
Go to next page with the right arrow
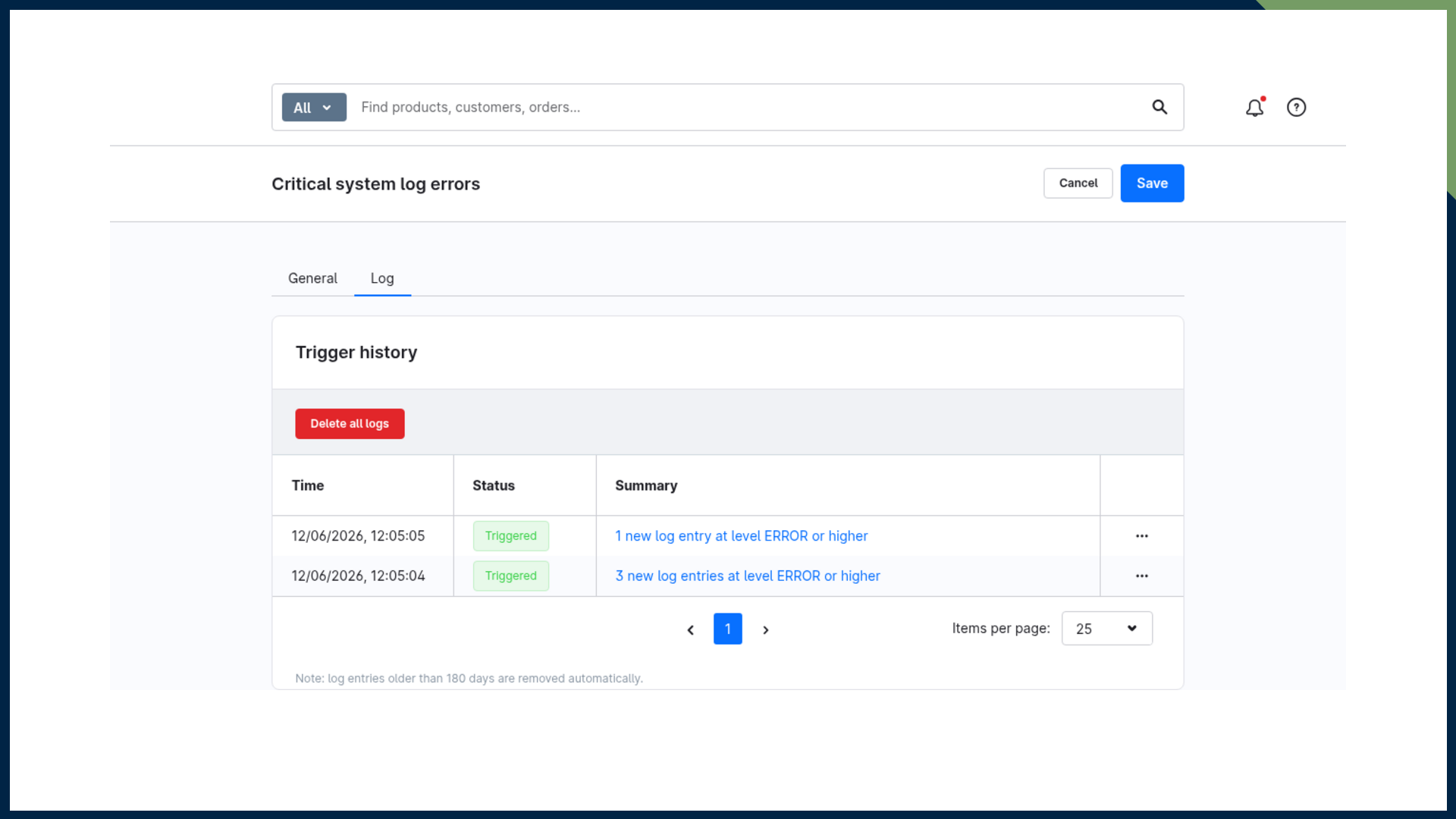click(x=766, y=629)
